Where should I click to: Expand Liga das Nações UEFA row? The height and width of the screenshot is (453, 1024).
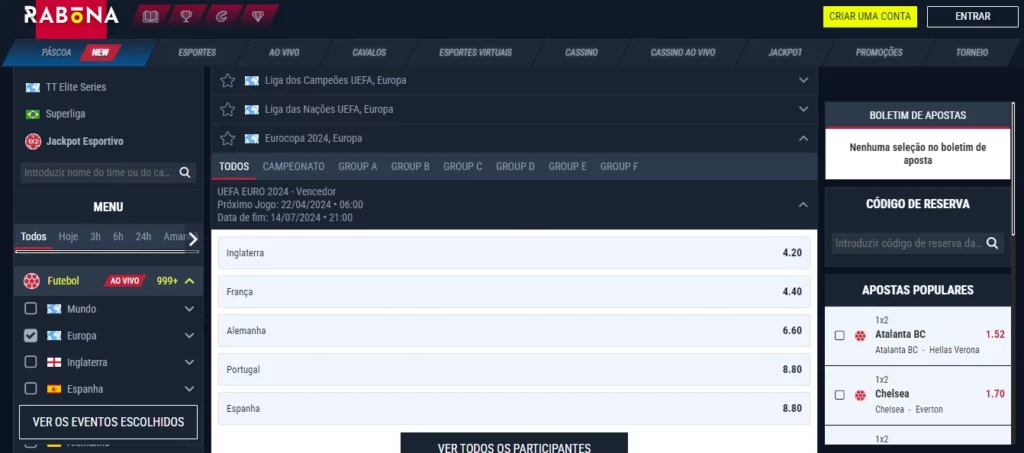[x=803, y=109]
